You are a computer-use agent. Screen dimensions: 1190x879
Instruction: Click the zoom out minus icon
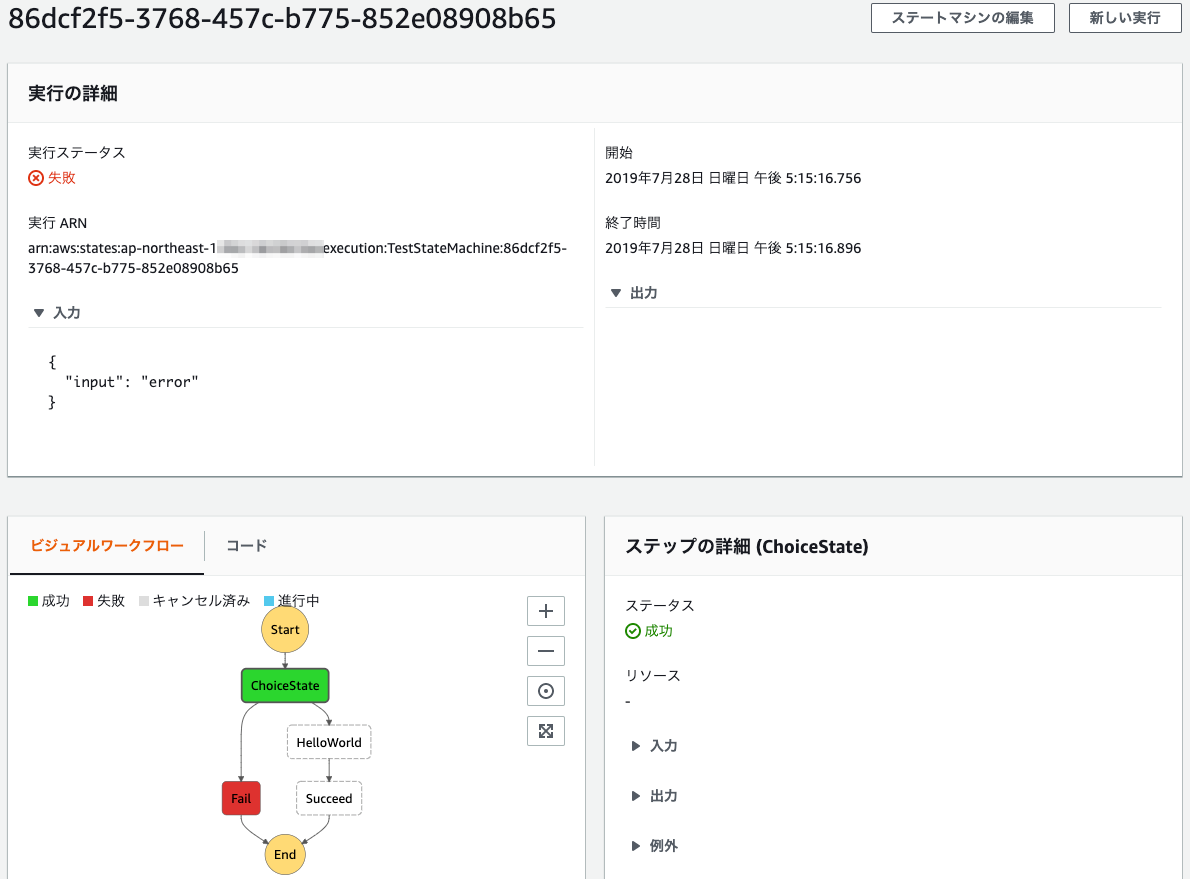545,651
